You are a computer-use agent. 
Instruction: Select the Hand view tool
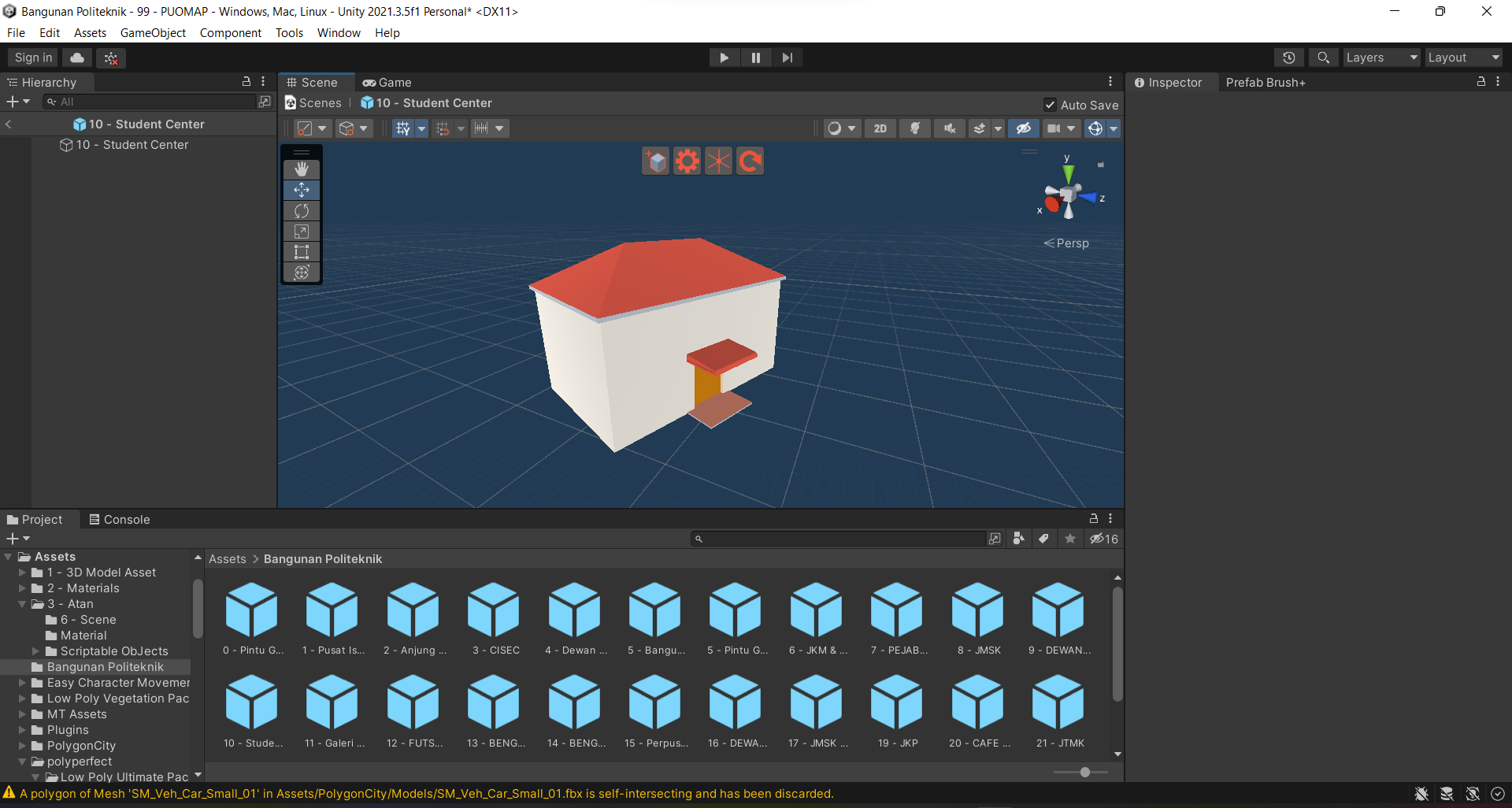302,169
